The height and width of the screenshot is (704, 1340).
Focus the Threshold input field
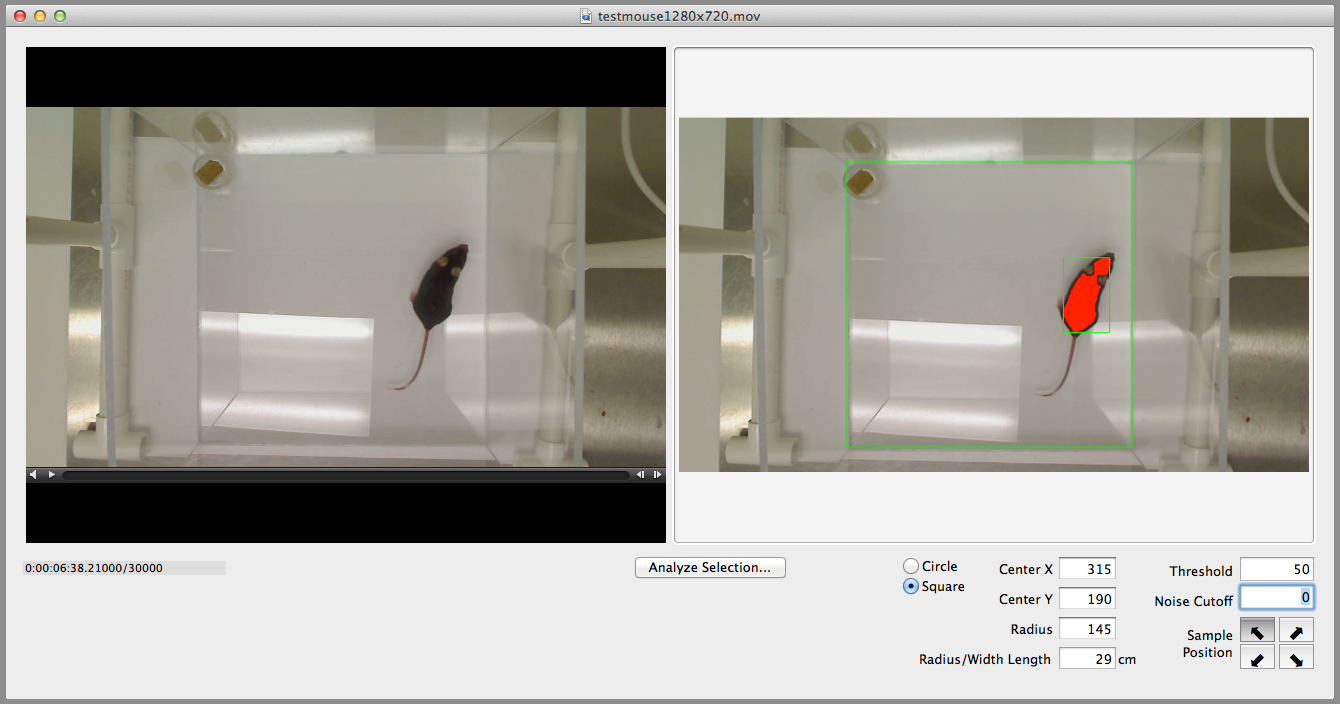pyautogui.click(x=1277, y=570)
